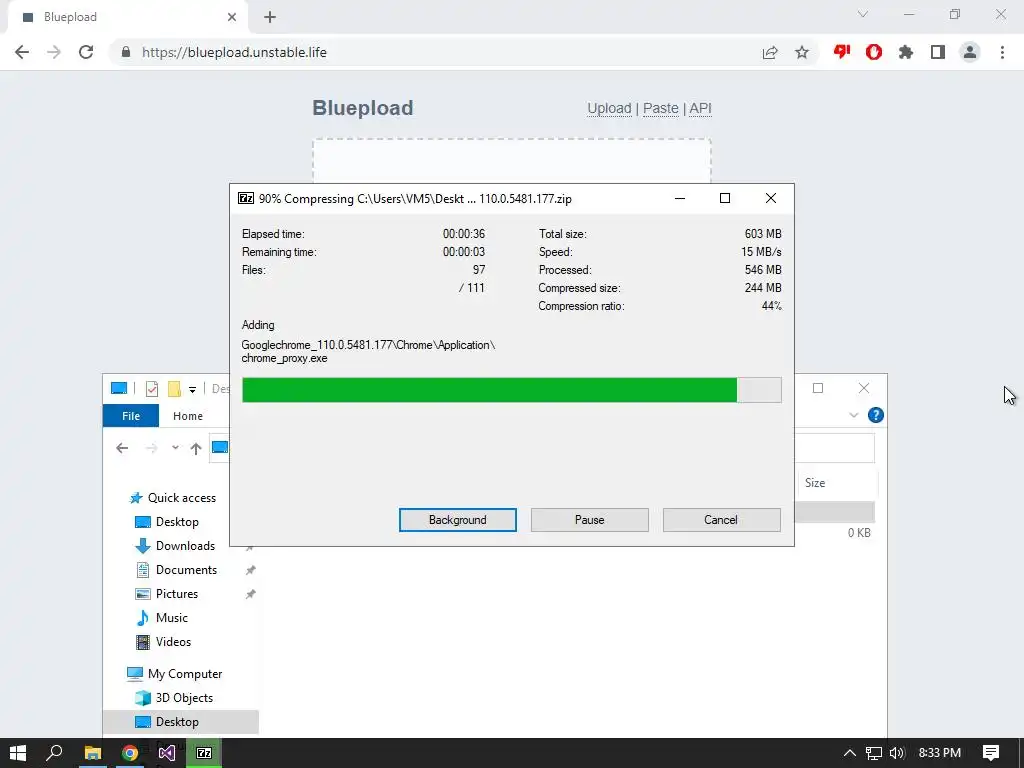
Task: Go up one folder in Explorer
Action: 196,448
